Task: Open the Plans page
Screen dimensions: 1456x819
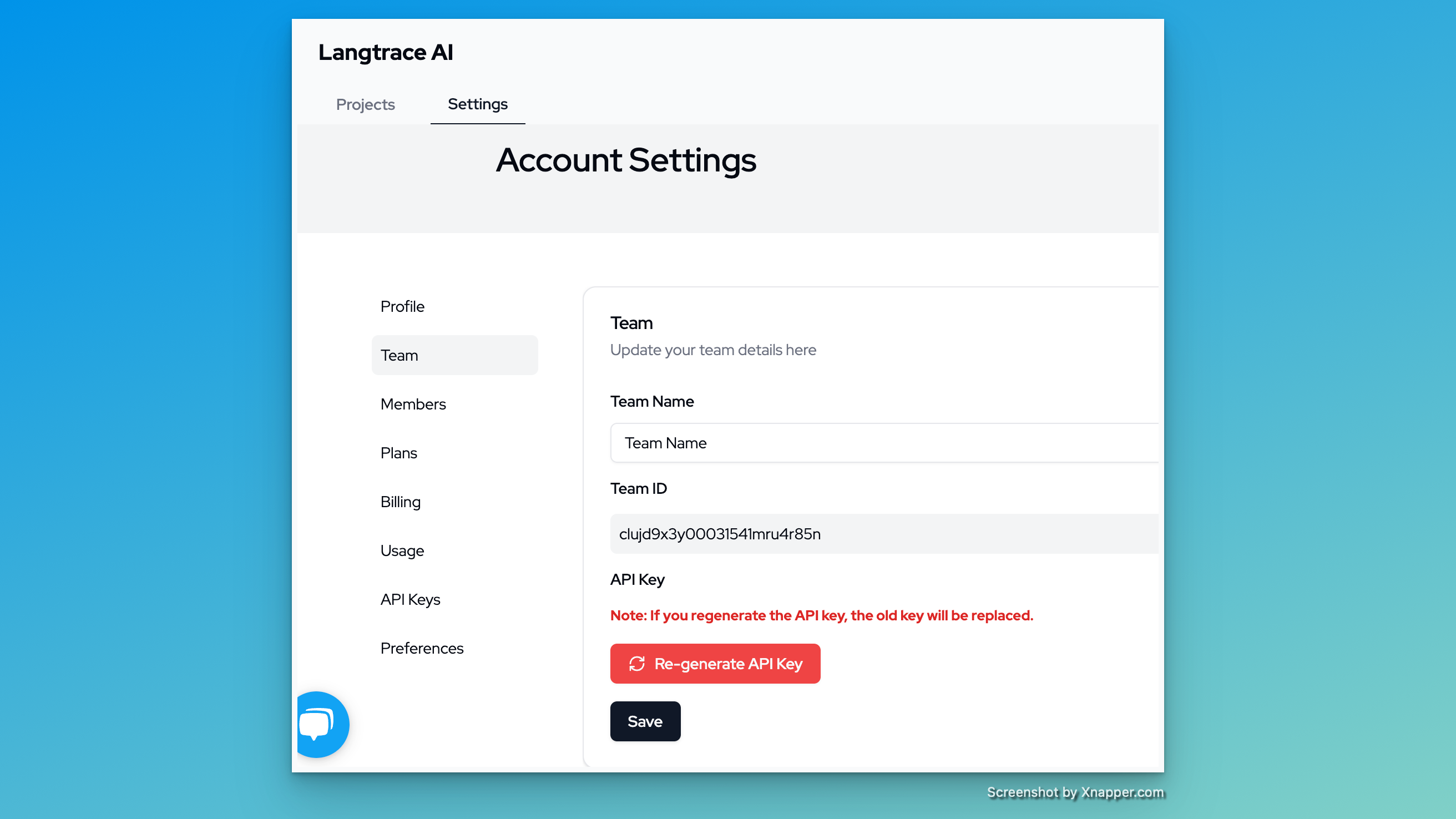Action: coord(398,453)
